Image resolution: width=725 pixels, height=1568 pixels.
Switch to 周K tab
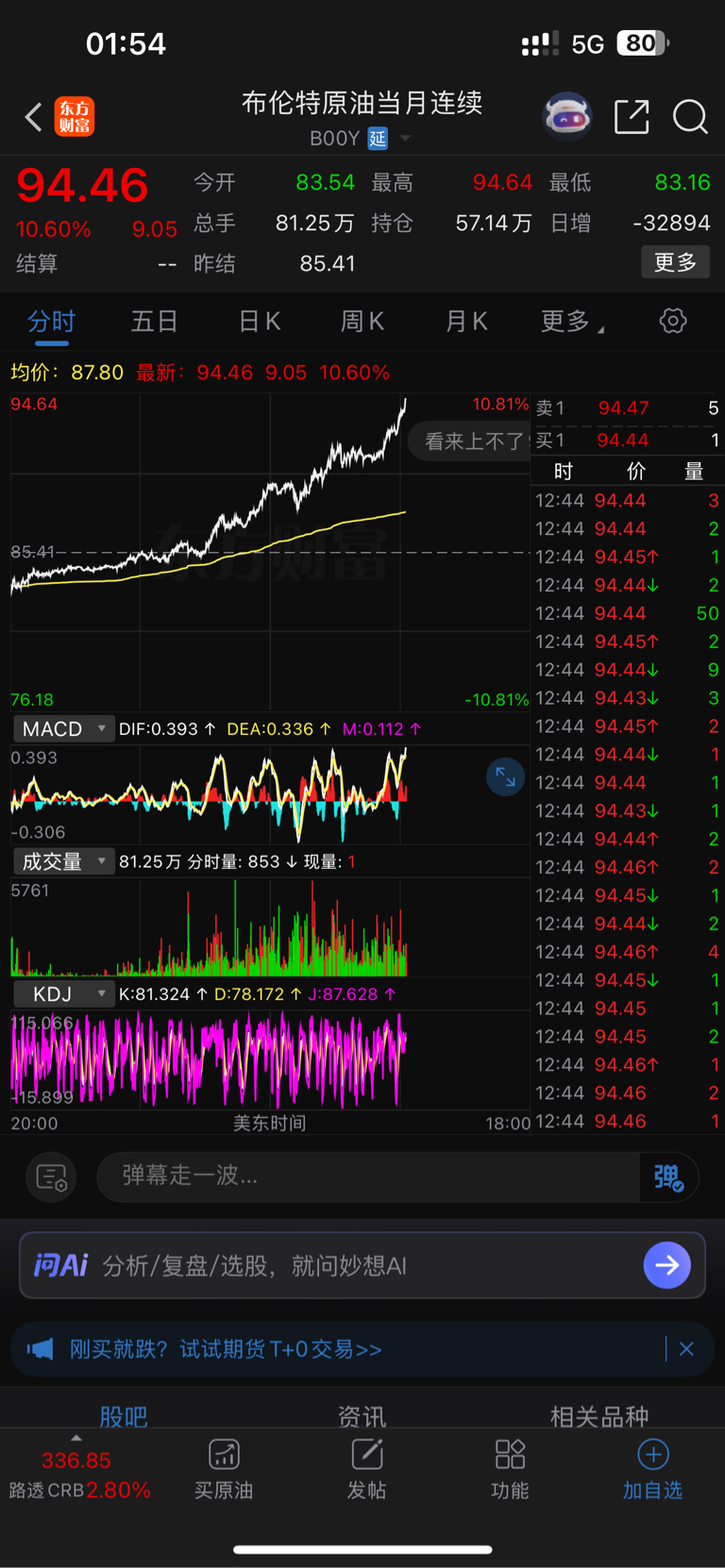point(362,322)
